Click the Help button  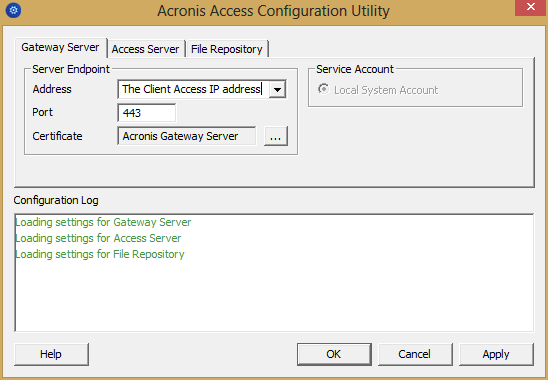tap(51, 354)
